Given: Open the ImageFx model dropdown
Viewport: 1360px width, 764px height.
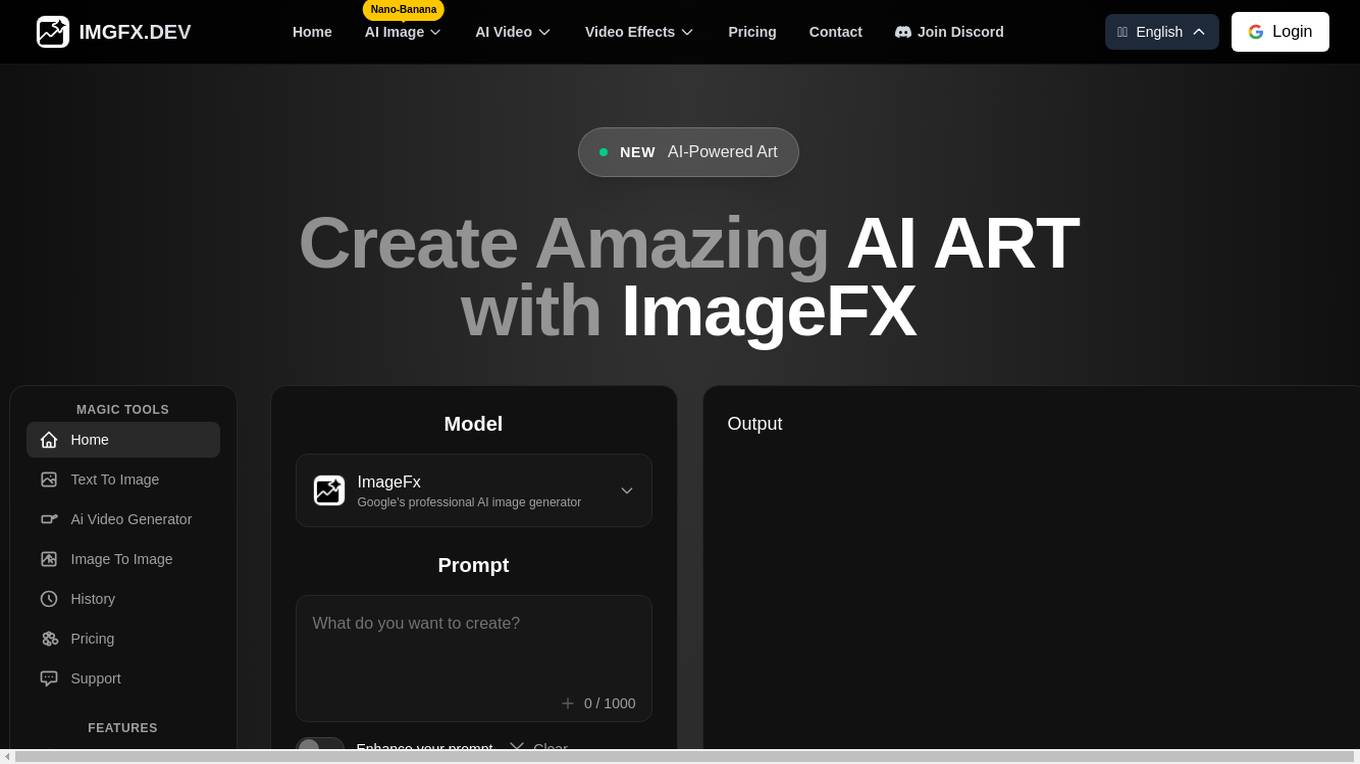Looking at the screenshot, I should pyautogui.click(x=474, y=491).
